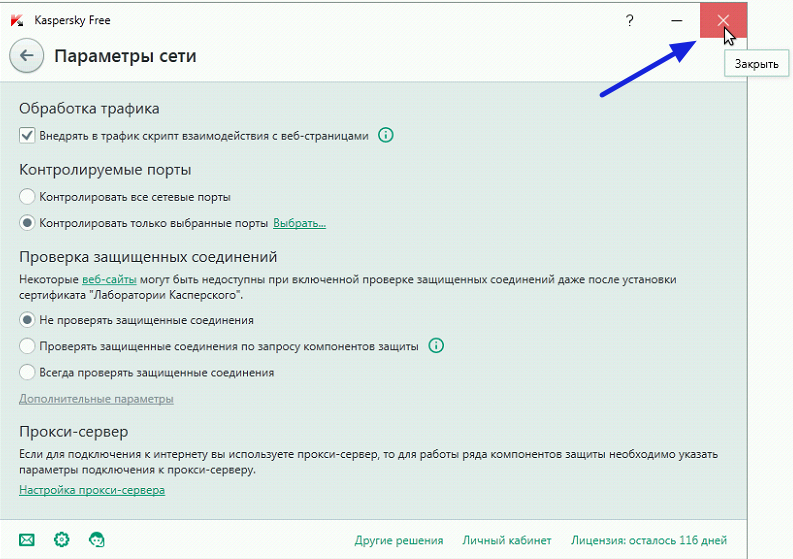Open settings via the gear icon
The width and height of the screenshot is (793, 559).
pos(62,539)
